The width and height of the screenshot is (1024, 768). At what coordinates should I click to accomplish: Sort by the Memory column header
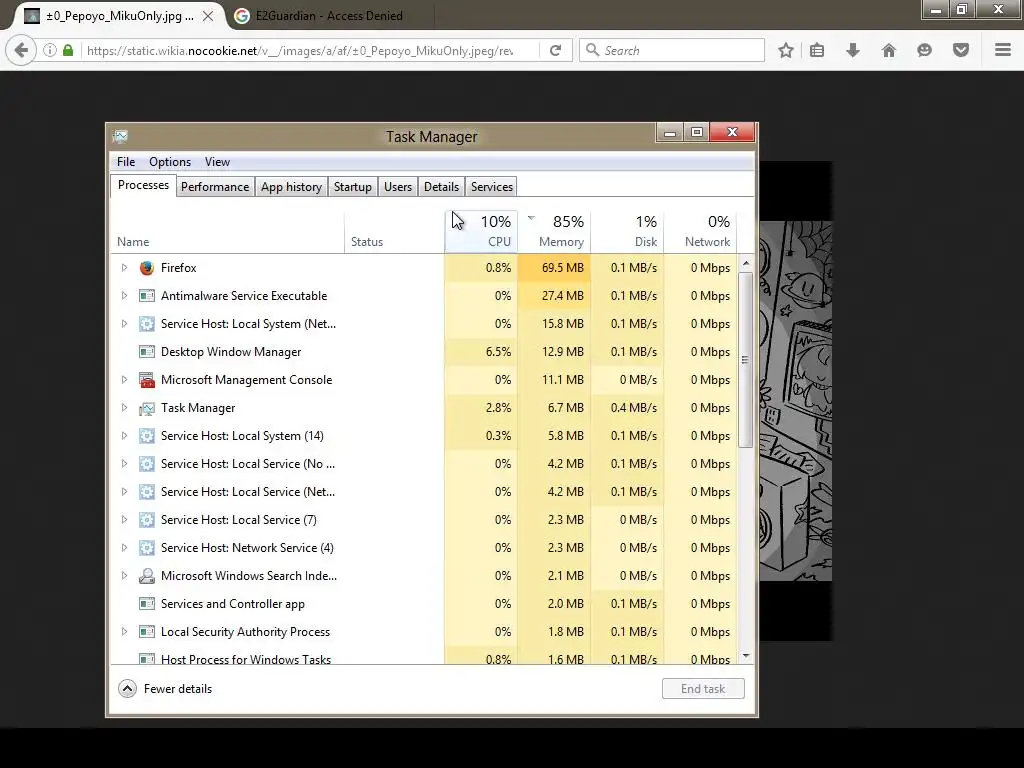pyautogui.click(x=554, y=231)
